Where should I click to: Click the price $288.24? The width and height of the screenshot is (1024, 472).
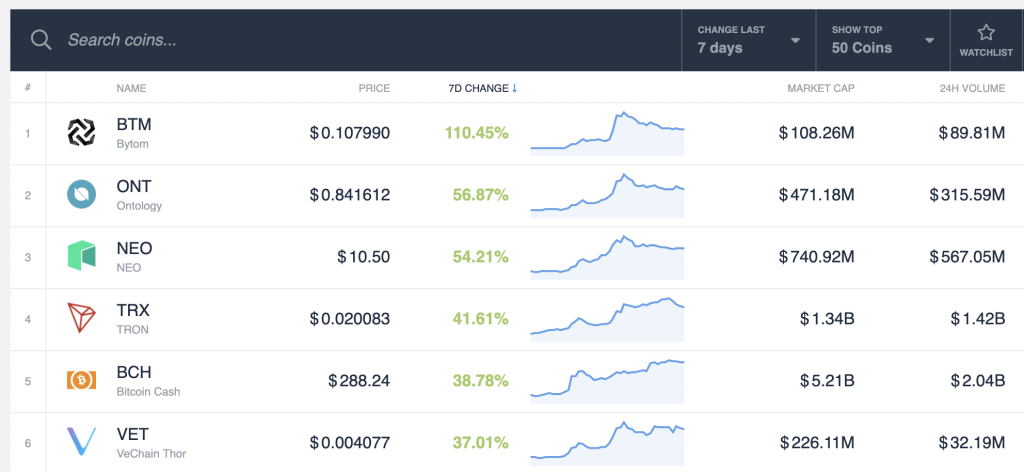[x=359, y=381]
